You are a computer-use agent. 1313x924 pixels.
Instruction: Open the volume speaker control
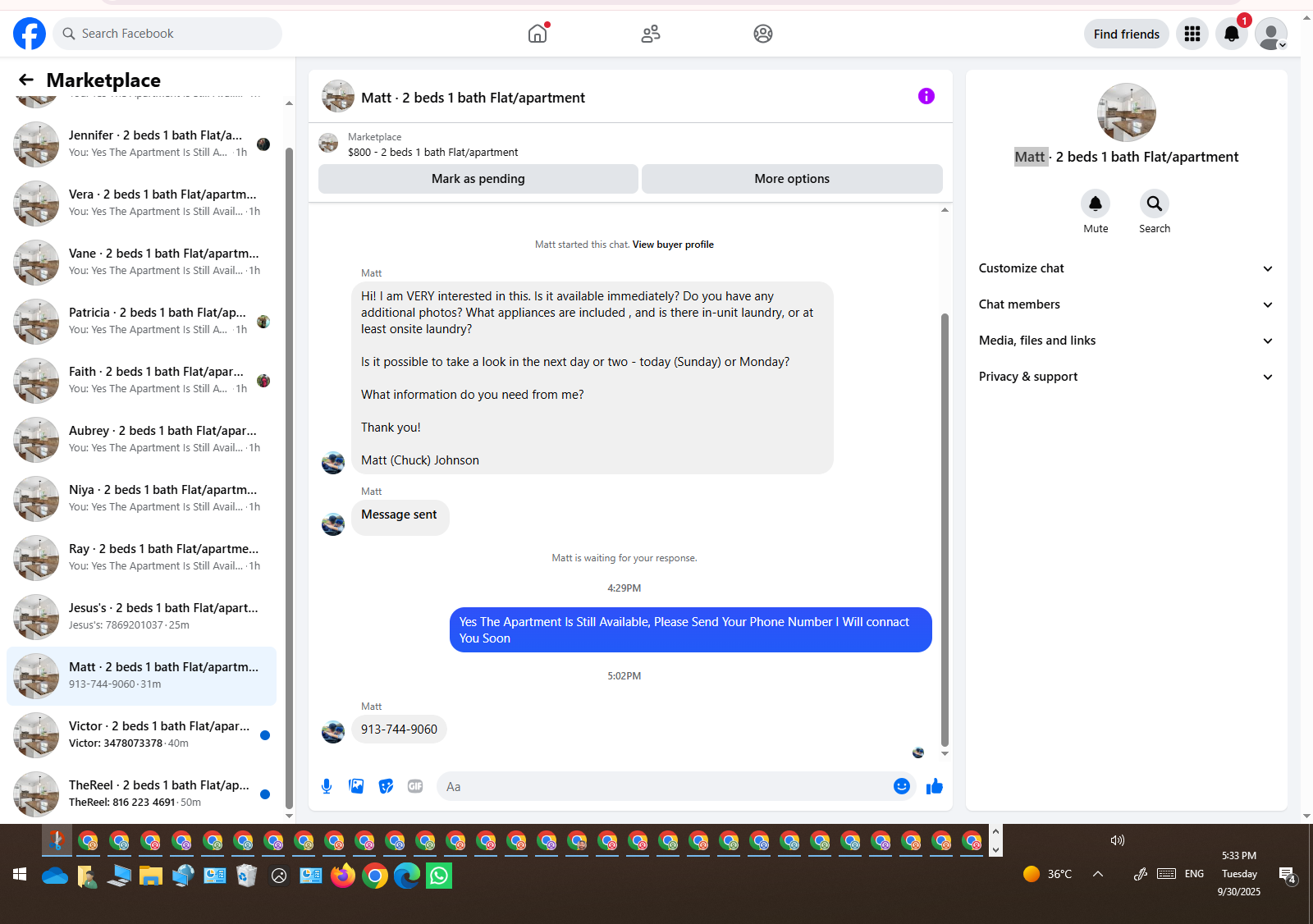(x=1117, y=840)
